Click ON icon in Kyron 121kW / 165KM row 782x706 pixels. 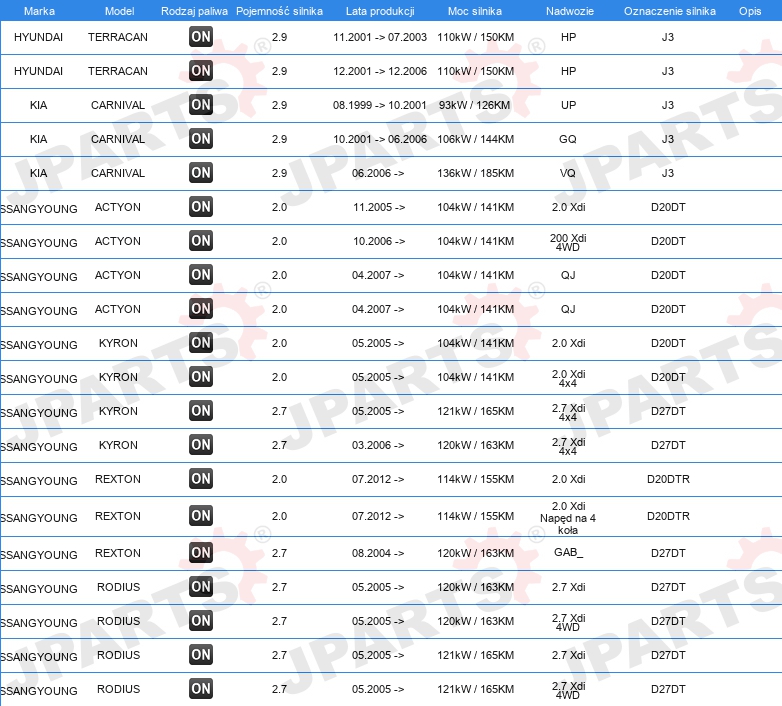pos(201,410)
